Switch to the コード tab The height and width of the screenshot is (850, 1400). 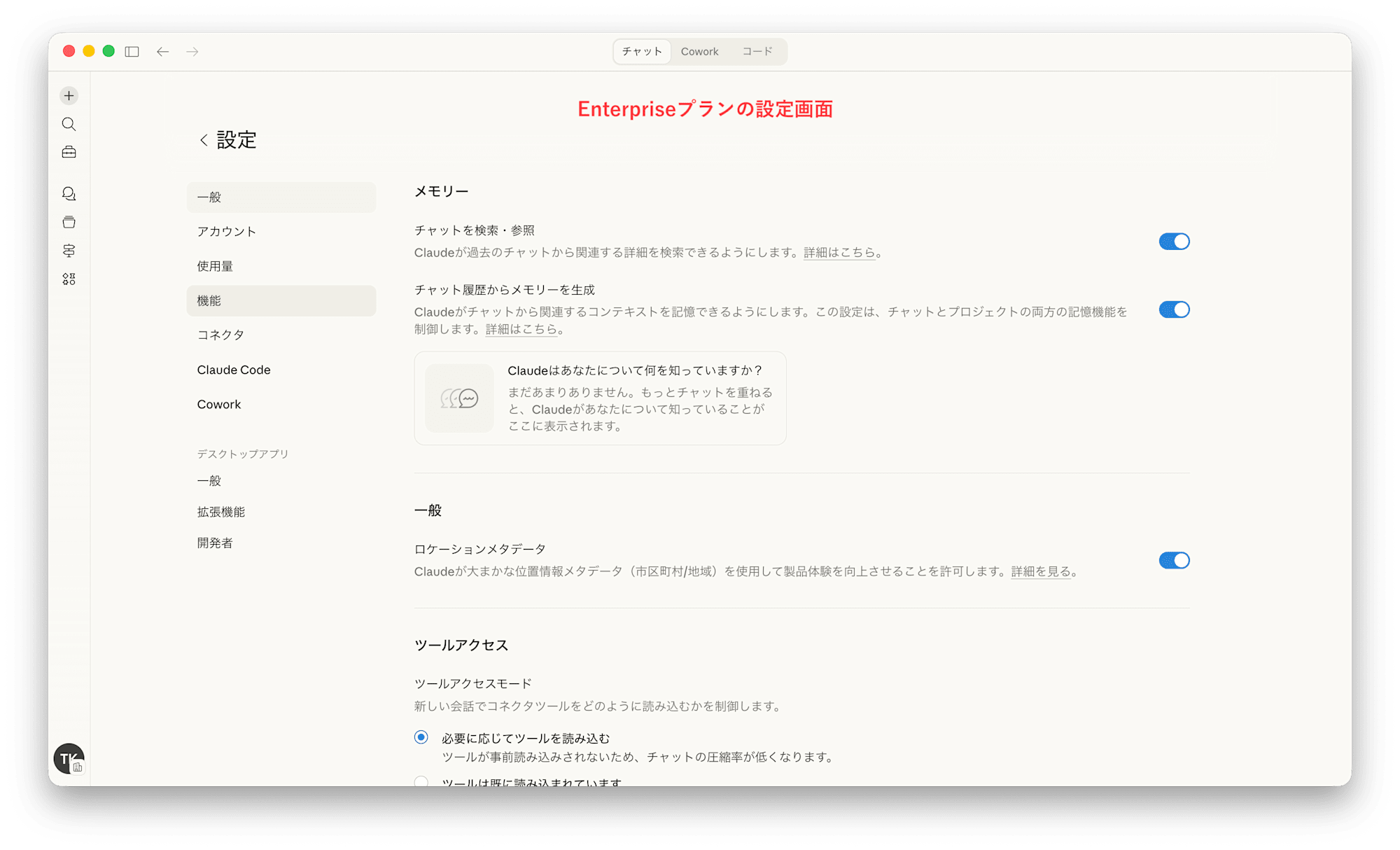coord(757,51)
